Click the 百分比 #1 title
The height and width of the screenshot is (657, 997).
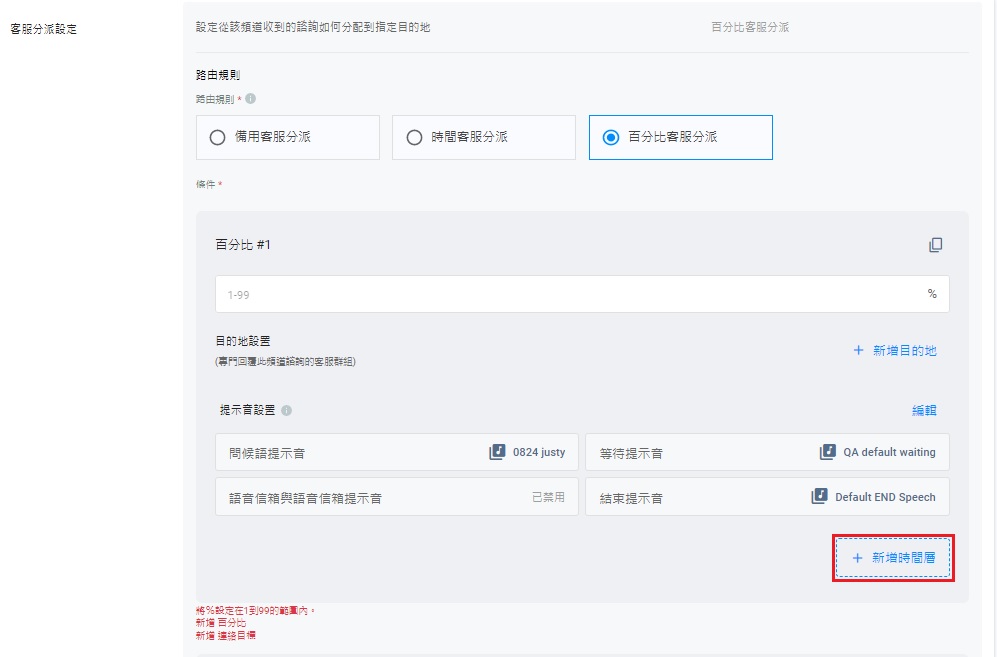[x=243, y=245]
